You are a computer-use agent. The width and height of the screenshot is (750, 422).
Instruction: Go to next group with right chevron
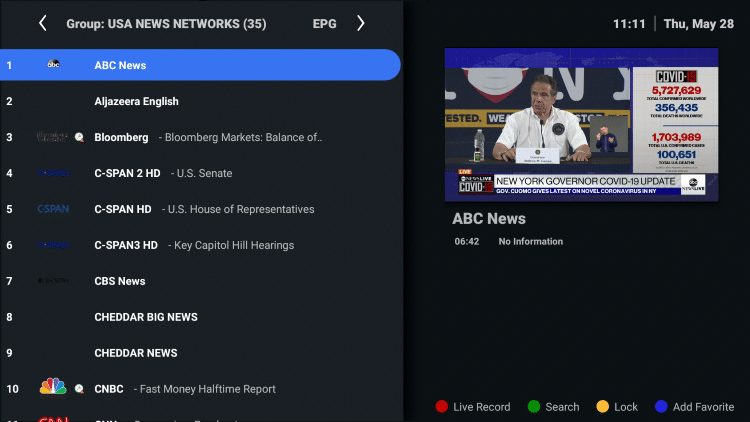(361, 23)
